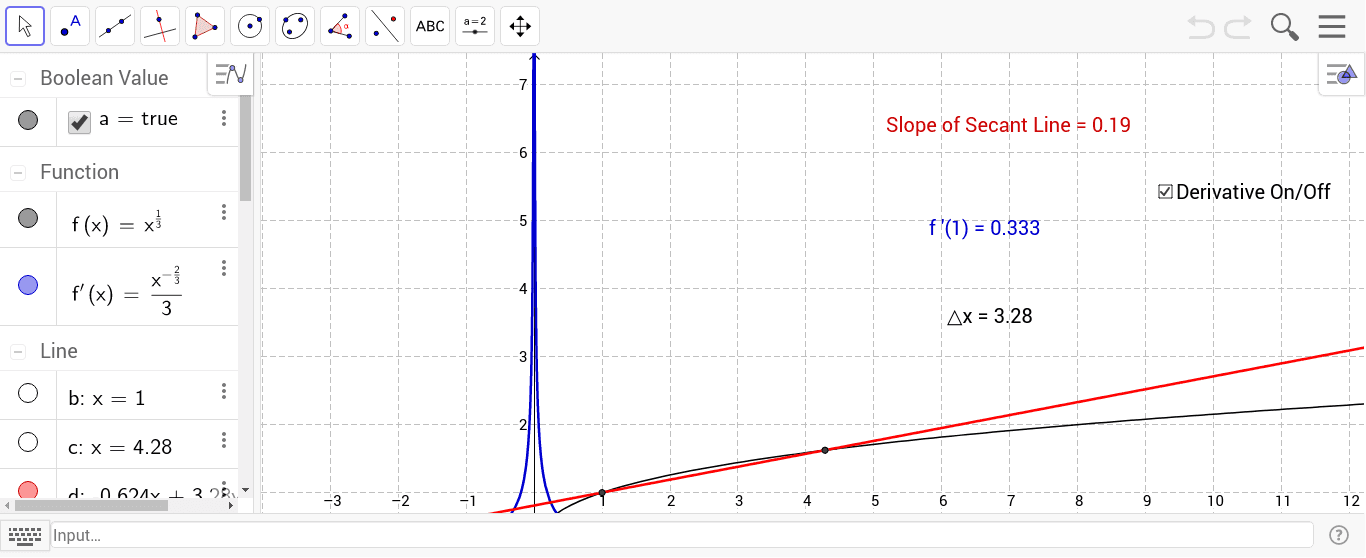Collapse the Line group
This screenshot has height=558, width=1366.
[x=18, y=351]
